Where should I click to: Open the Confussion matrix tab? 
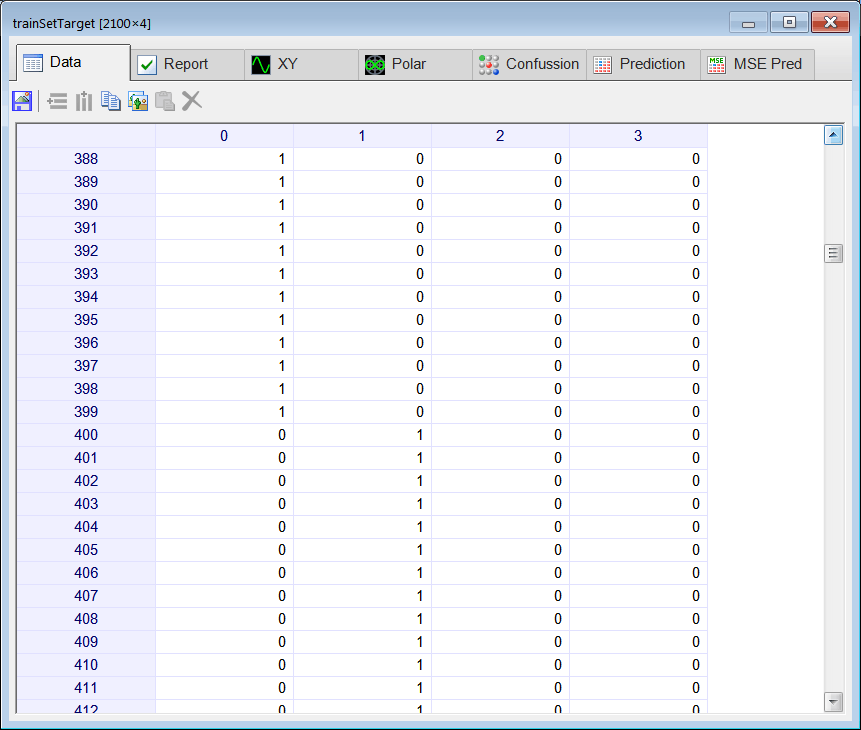[529, 64]
